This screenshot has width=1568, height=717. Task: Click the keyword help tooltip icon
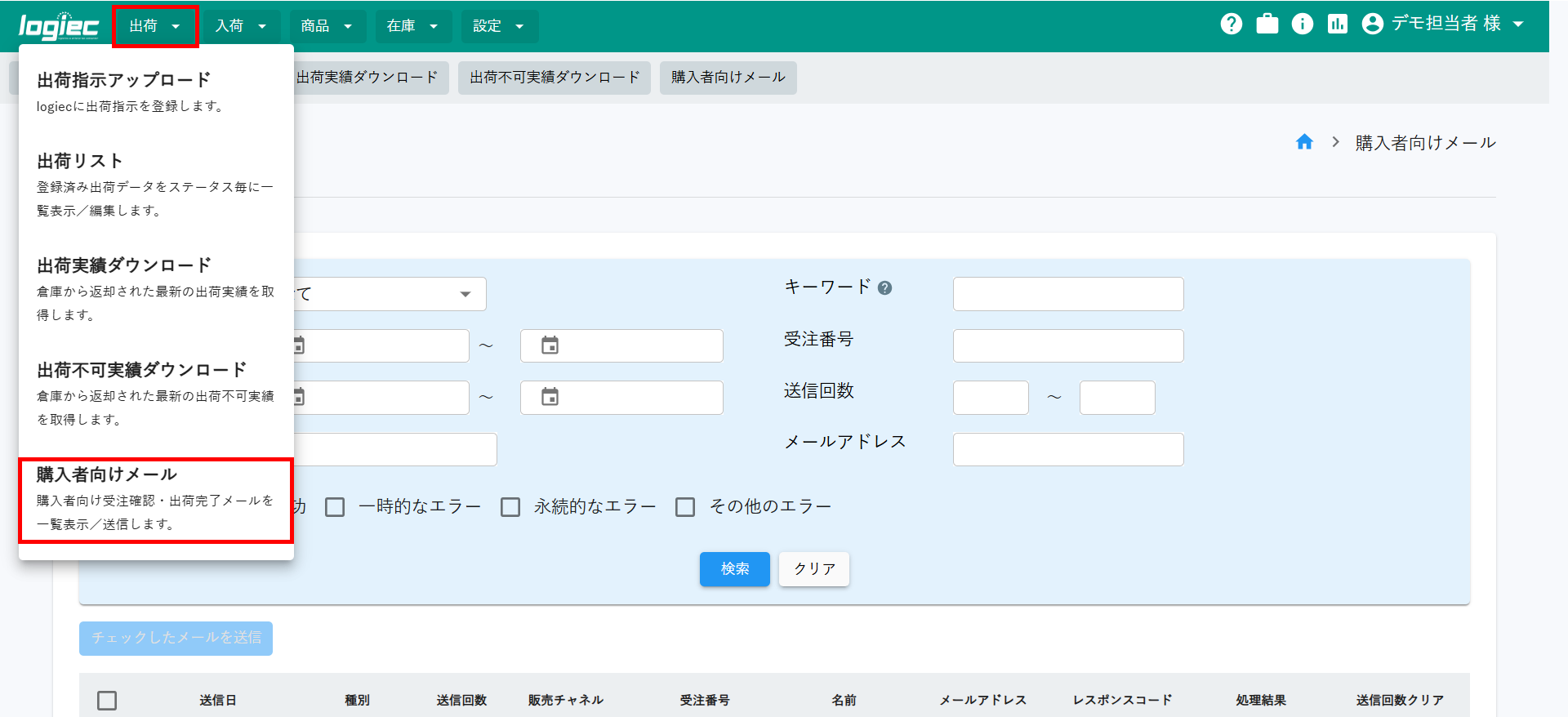point(884,287)
